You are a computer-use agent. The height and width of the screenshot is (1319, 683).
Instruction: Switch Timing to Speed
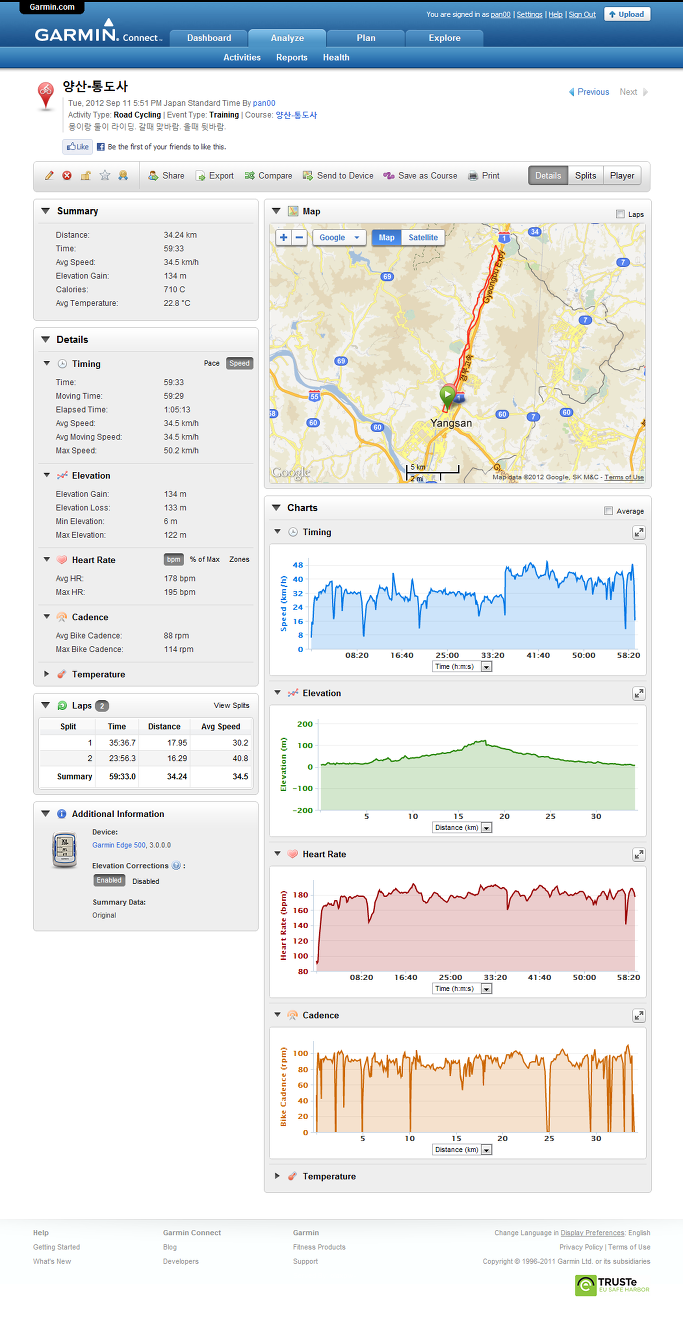point(239,363)
